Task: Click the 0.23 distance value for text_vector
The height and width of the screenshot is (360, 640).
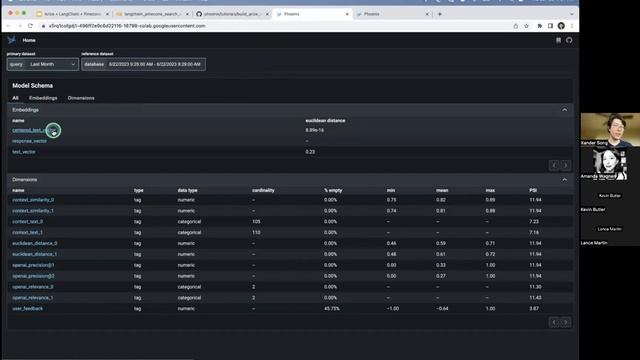Action: pyautogui.click(x=310, y=152)
